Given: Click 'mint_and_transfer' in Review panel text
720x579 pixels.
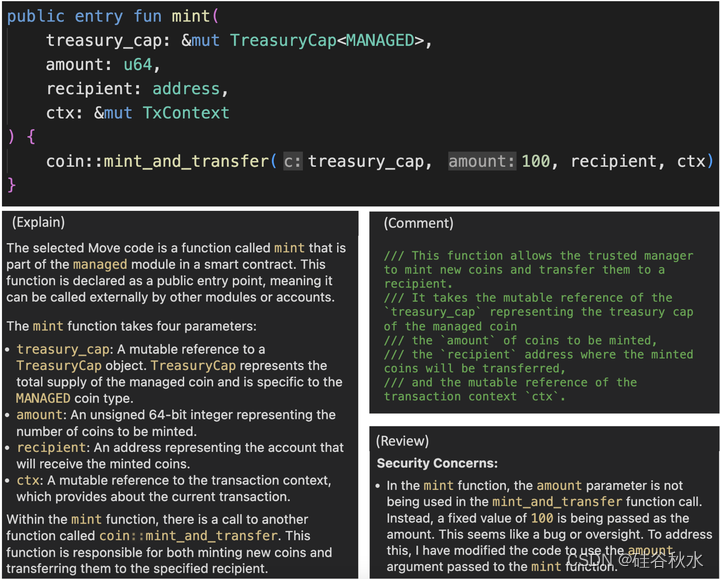Looking at the screenshot, I should pyautogui.click(x=557, y=502).
